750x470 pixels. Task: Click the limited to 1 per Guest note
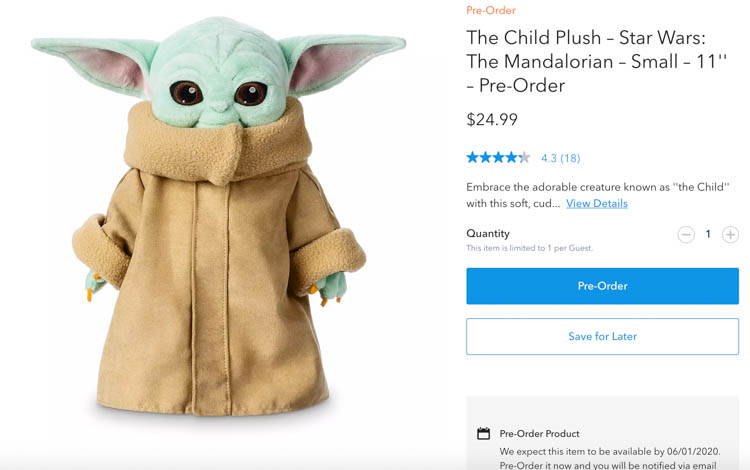pos(529,248)
